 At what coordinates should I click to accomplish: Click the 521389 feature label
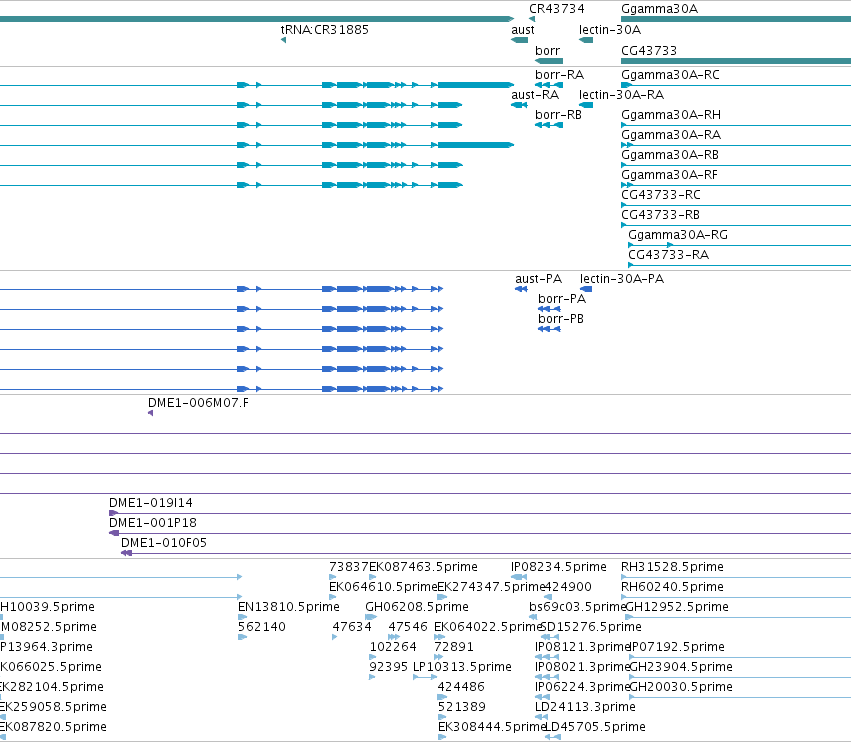click(462, 707)
